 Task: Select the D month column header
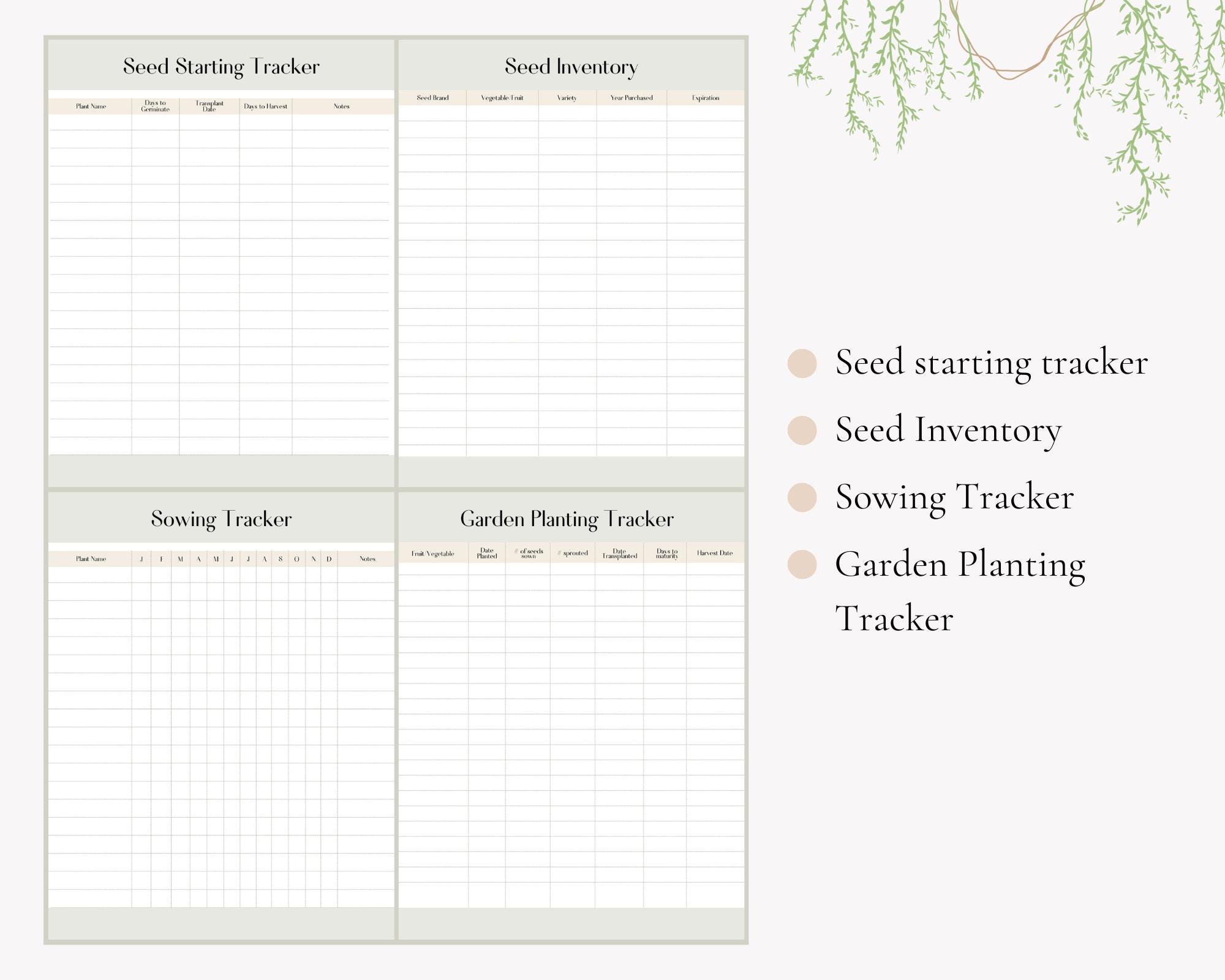click(329, 559)
